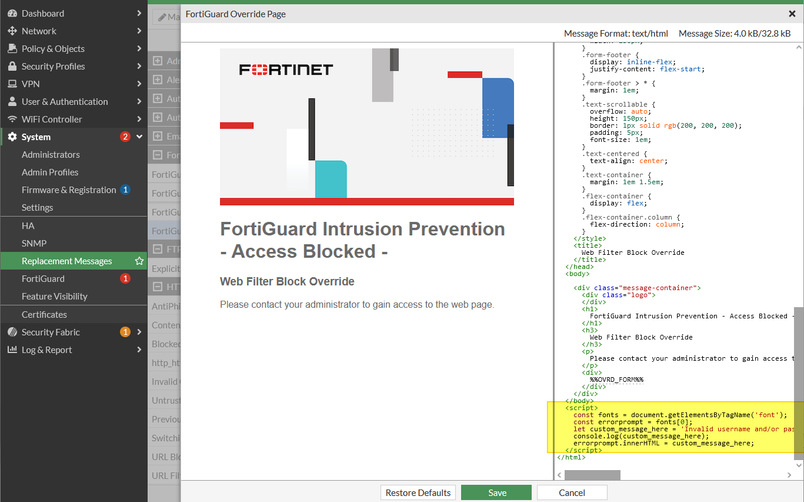Click the 'Message Format: text/html' label
This screenshot has width=804, height=502.
point(616,33)
